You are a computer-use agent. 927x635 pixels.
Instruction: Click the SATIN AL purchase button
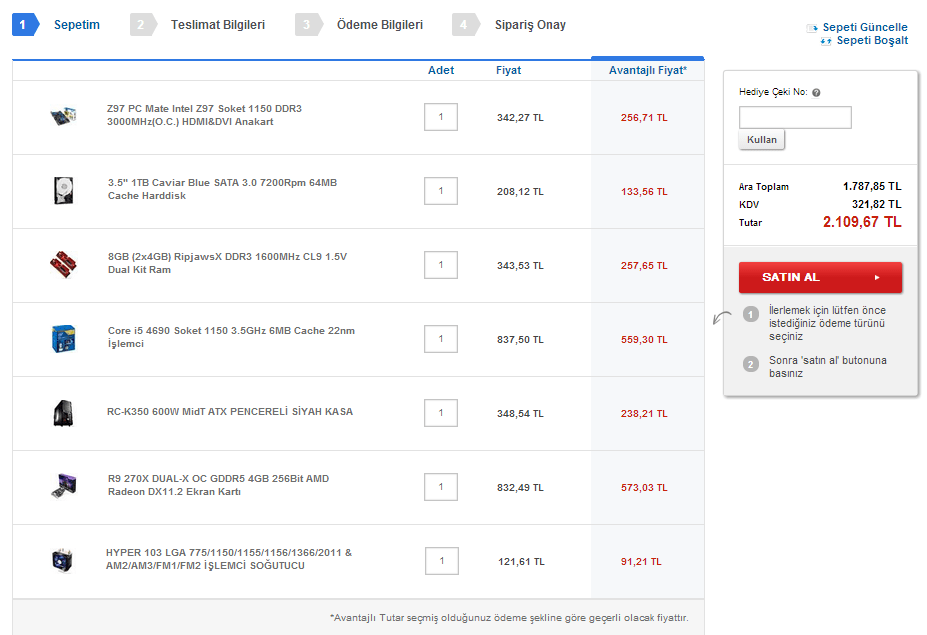pyautogui.click(x=820, y=277)
